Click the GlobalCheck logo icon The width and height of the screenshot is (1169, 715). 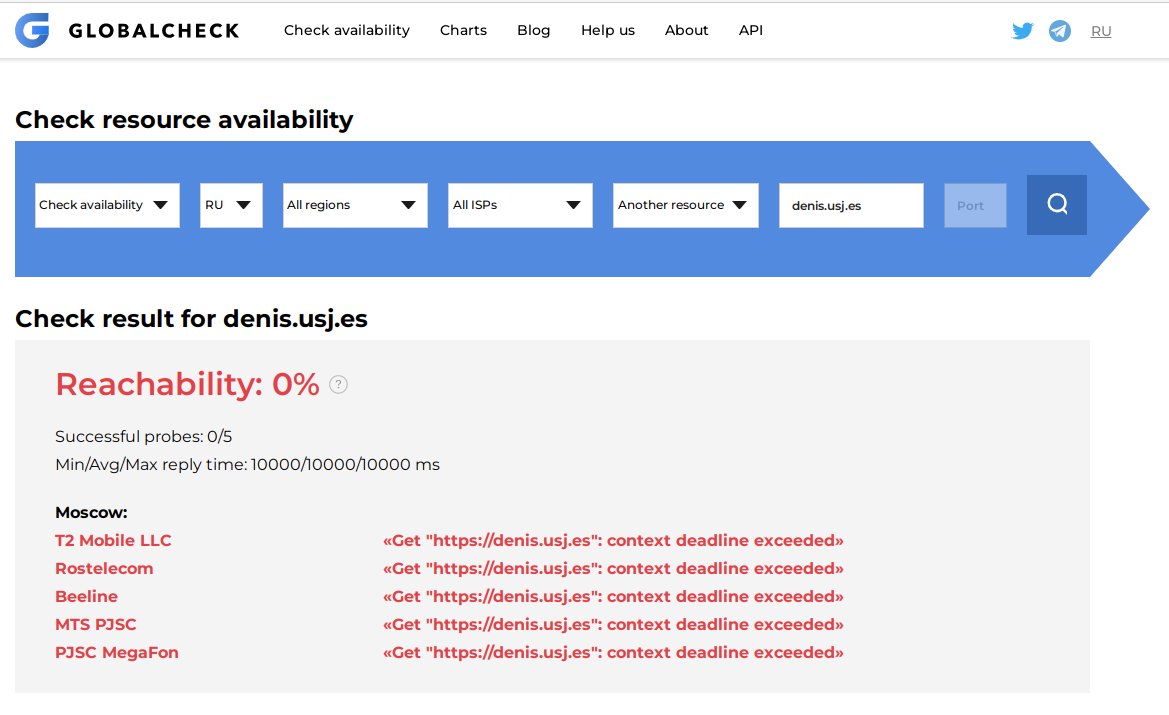click(x=32, y=31)
